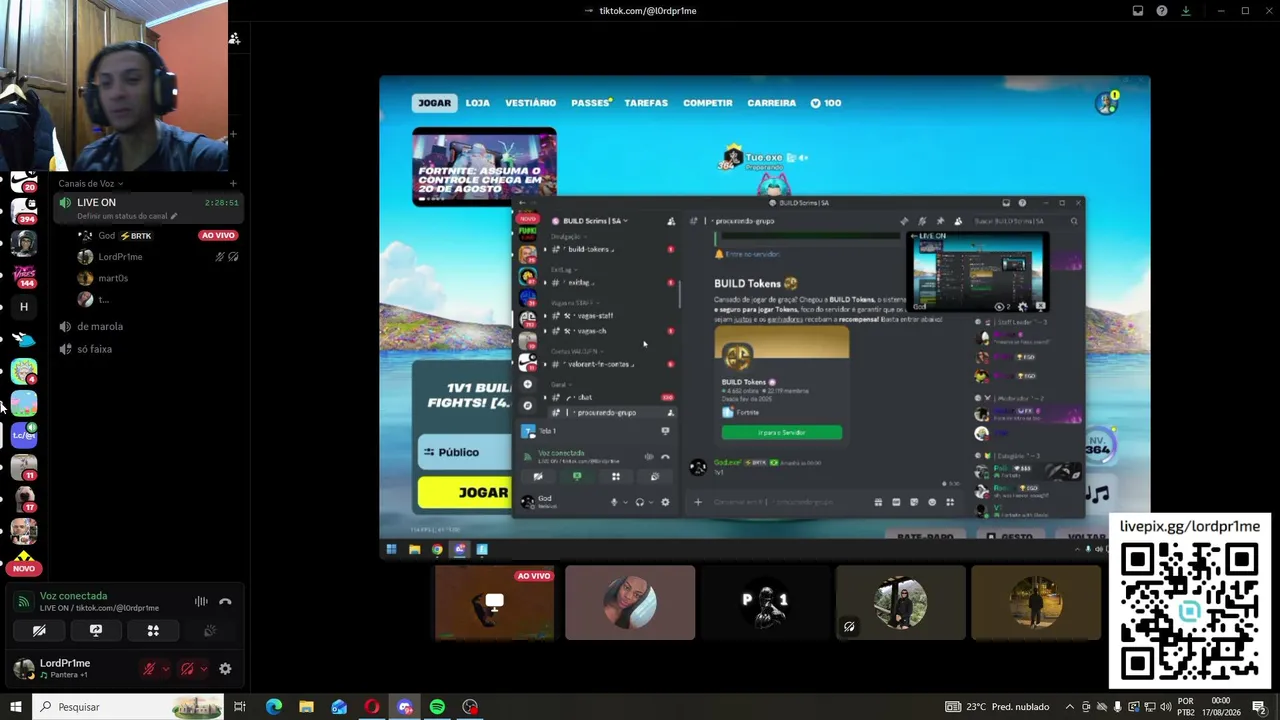Undeafen the headphones in the user panel
Image resolution: width=1280 pixels, height=720 pixels.
coord(187,669)
